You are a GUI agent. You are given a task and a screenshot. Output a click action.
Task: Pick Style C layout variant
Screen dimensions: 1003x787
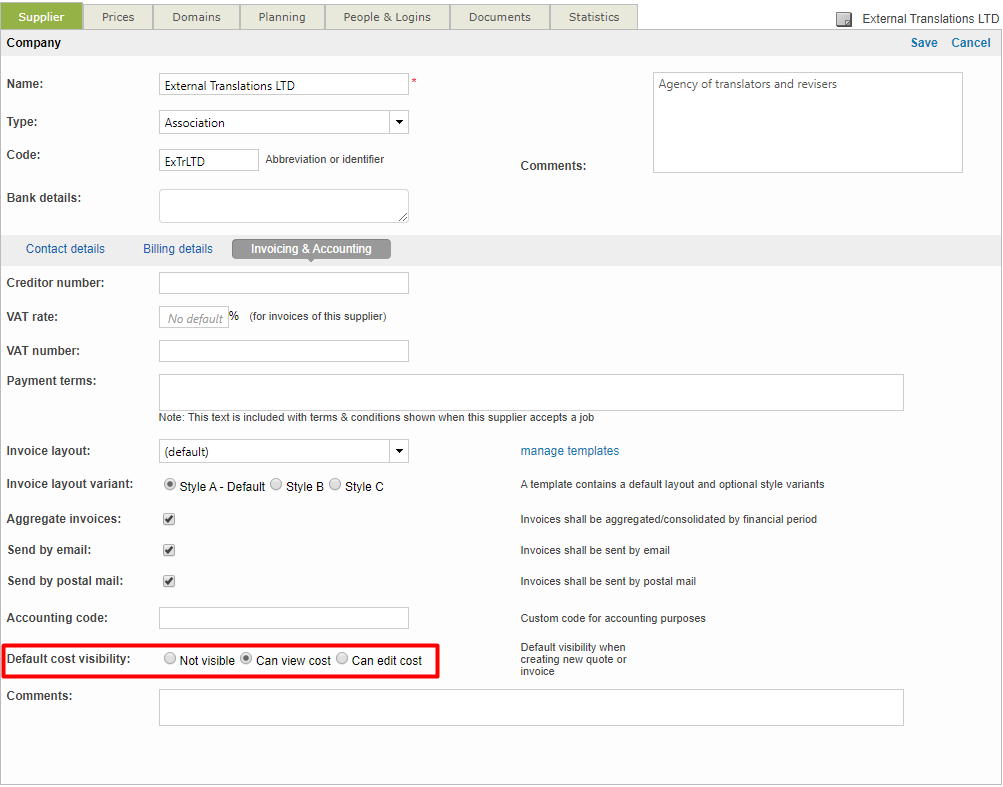pyautogui.click(x=335, y=485)
